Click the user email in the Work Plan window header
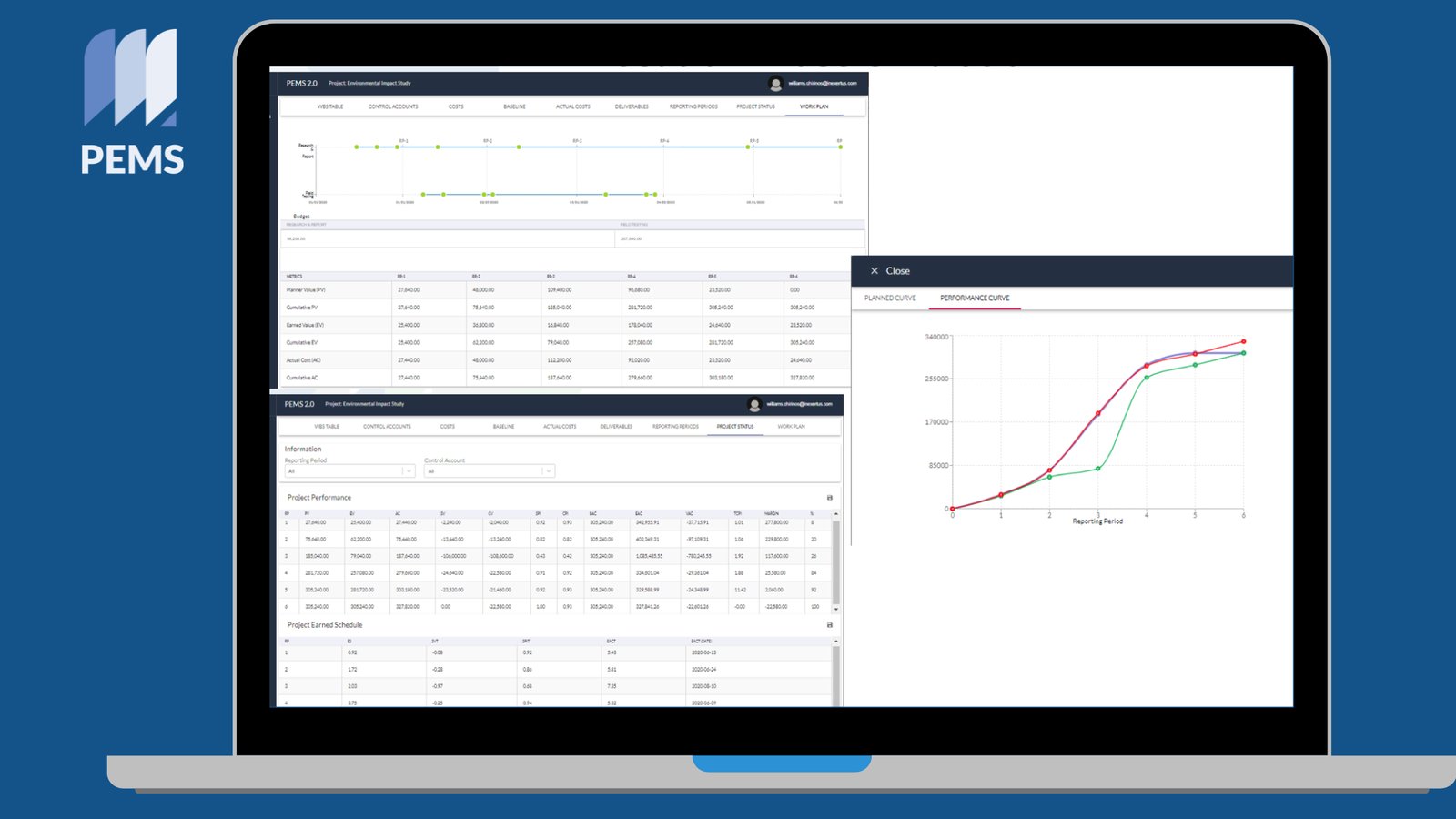This screenshot has width=1456, height=819. coord(823,84)
